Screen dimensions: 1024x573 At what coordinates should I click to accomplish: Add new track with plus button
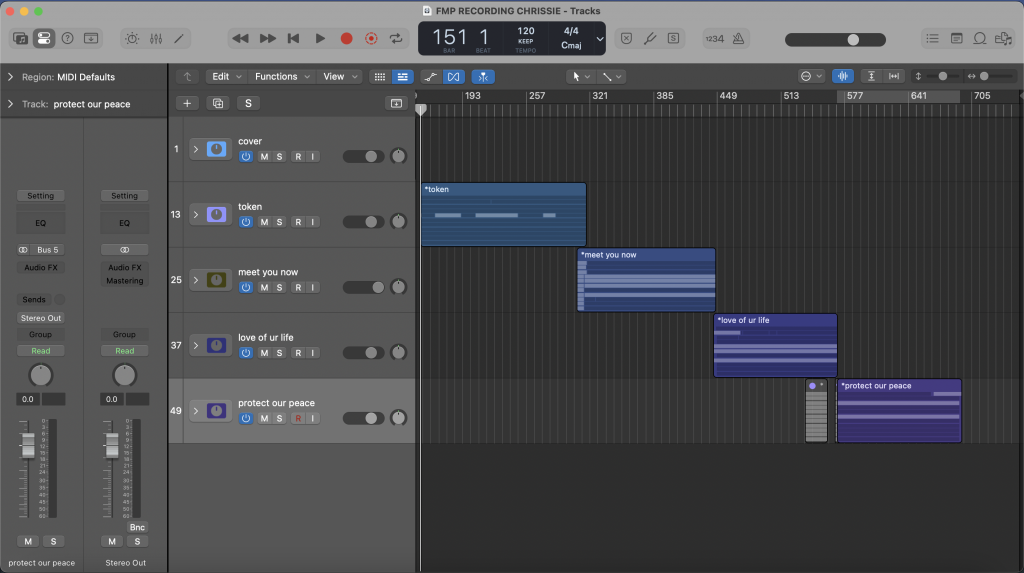pos(187,103)
